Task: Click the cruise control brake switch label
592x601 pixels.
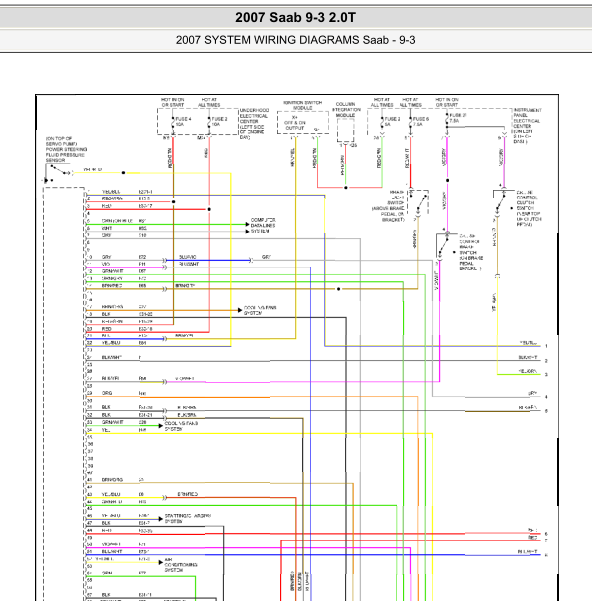Action: [x=471, y=252]
